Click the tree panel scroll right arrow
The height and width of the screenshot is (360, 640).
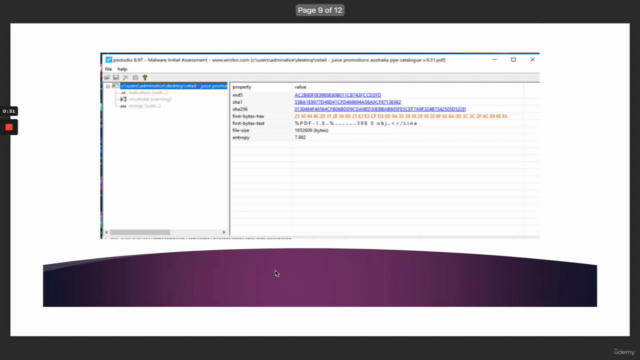(224, 232)
